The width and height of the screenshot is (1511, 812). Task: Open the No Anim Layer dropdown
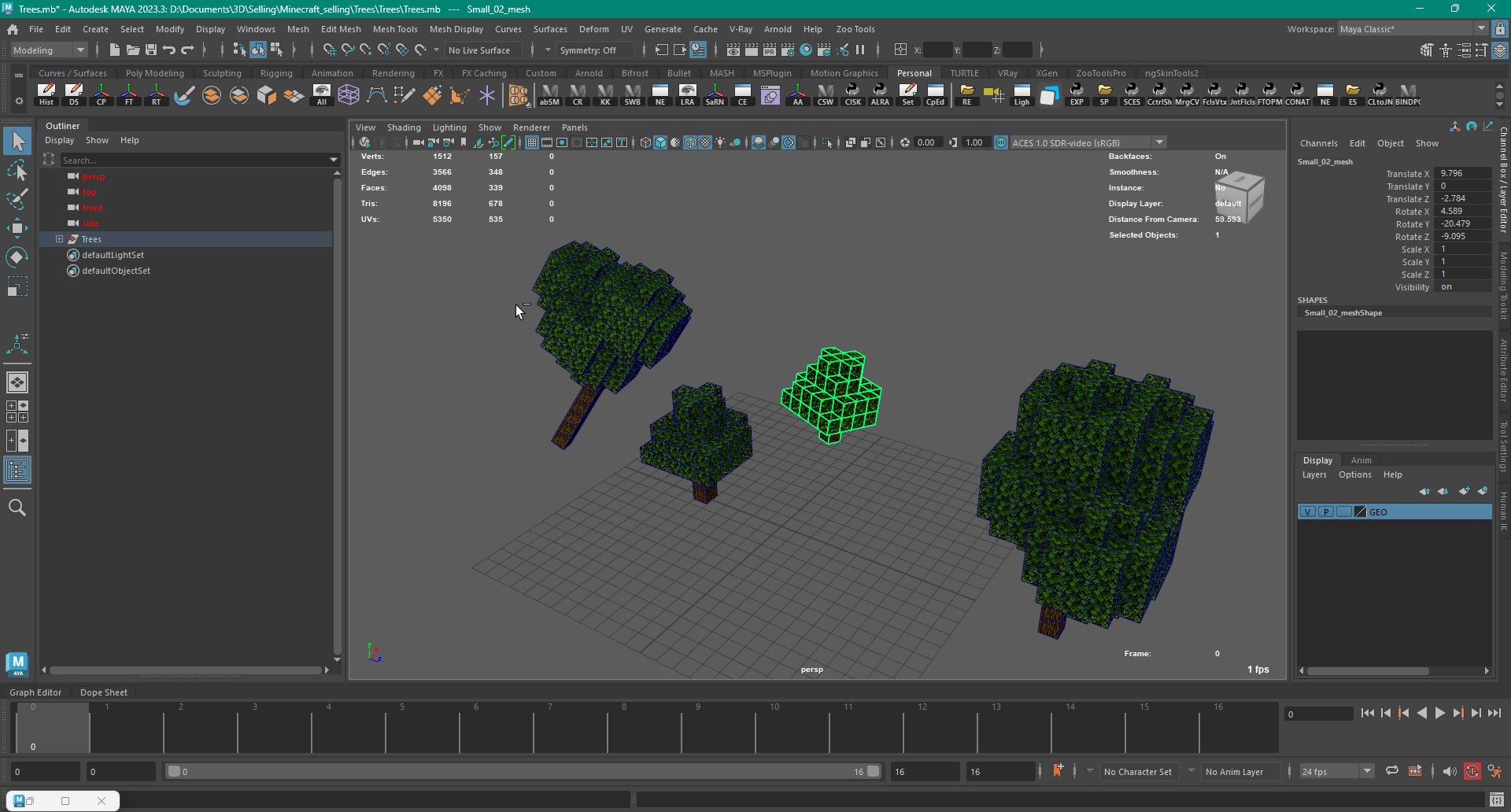[x=1235, y=771]
